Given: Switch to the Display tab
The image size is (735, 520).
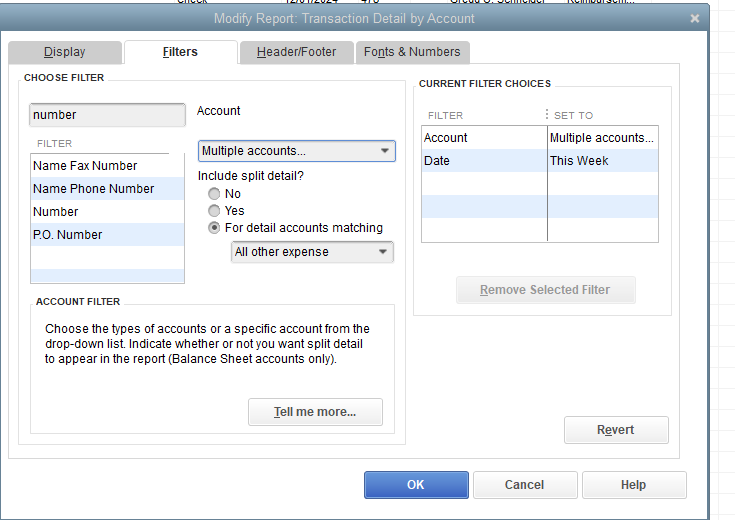Looking at the screenshot, I should pos(65,52).
